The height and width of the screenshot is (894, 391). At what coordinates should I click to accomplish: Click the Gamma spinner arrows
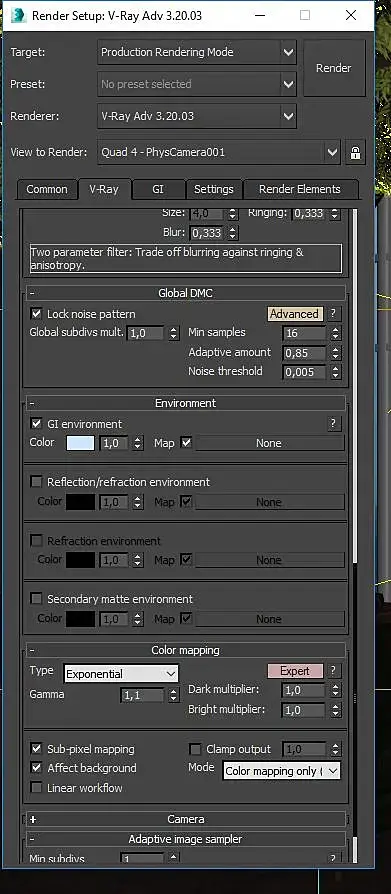tap(173, 696)
